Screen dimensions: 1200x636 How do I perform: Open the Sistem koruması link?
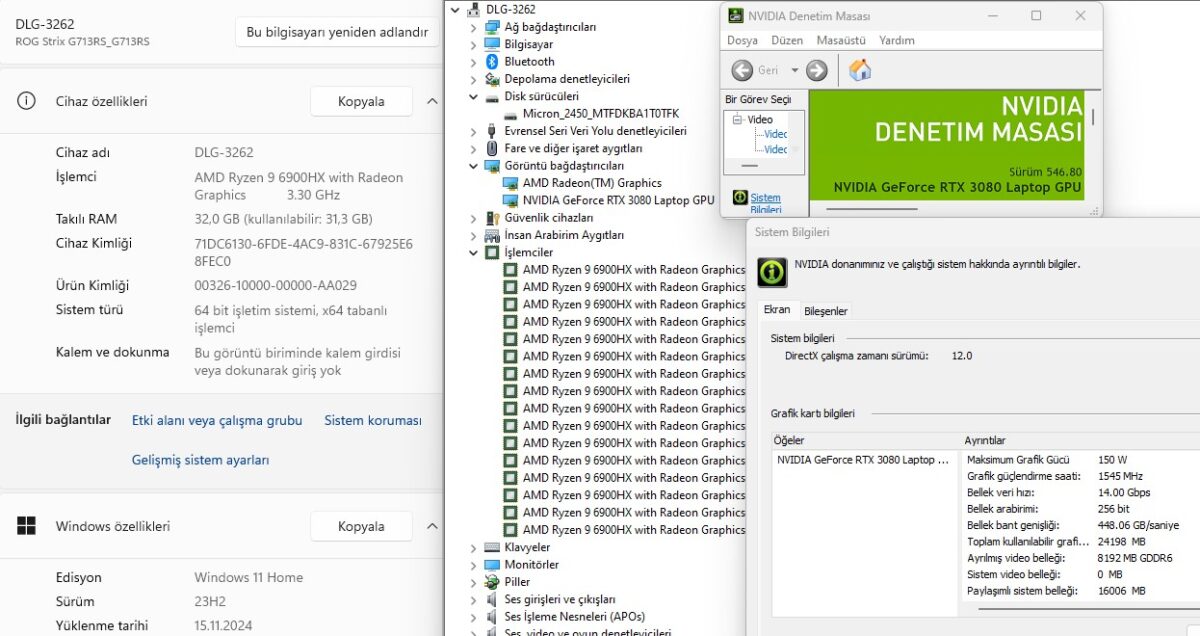[x=373, y=421]
